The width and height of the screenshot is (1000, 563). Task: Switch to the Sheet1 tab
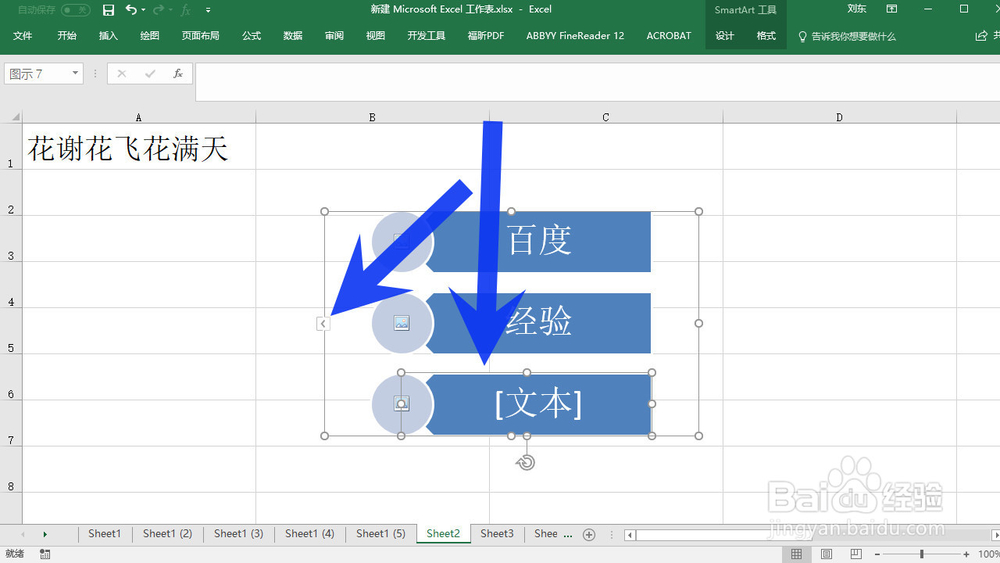pos(105,534)
